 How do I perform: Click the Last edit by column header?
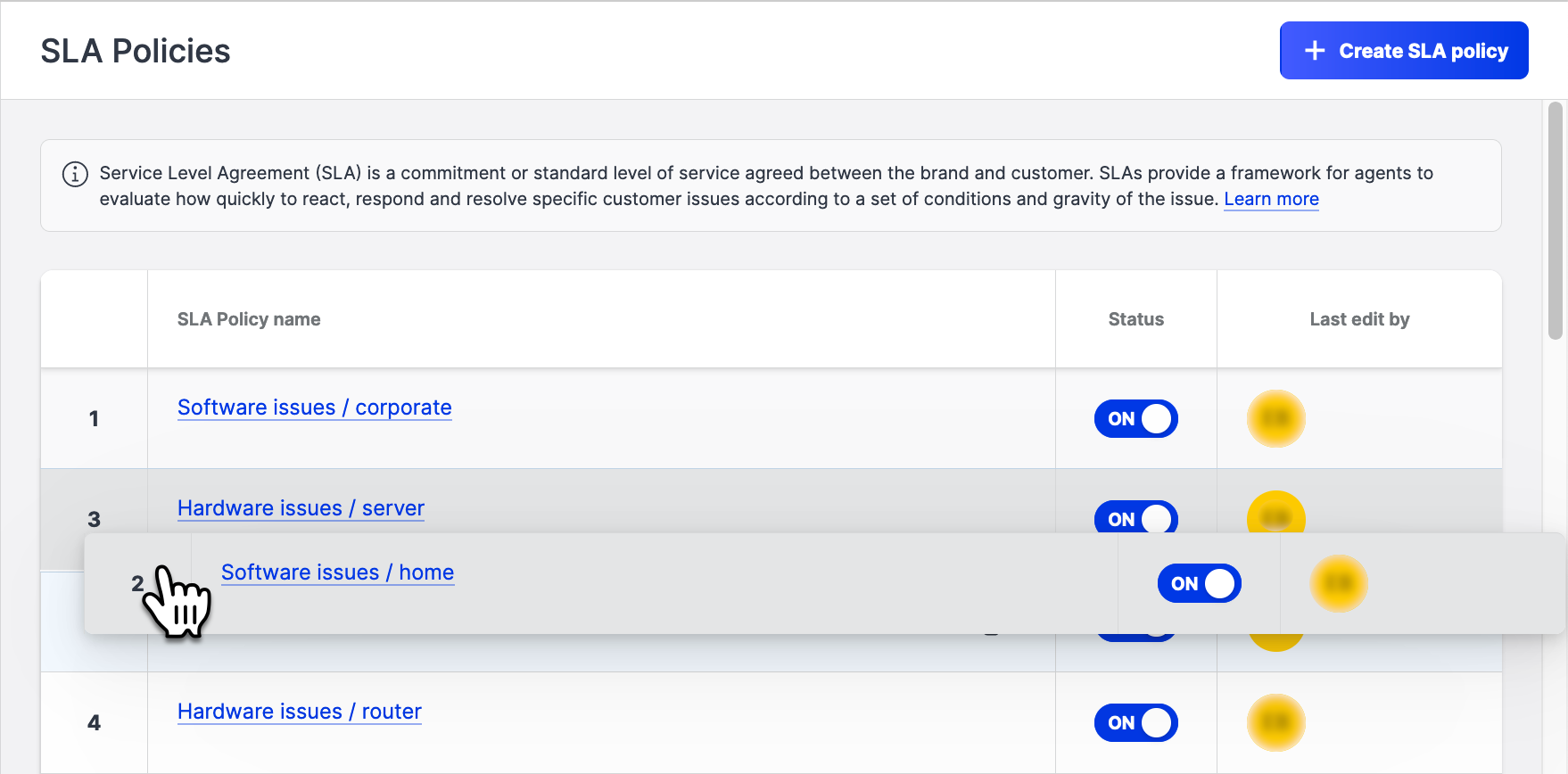coord(1359,319)
